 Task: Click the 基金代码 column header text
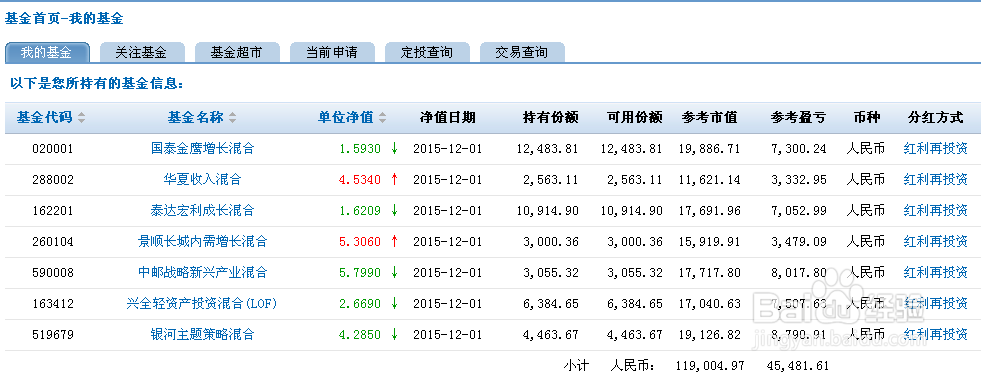[44, 118]
